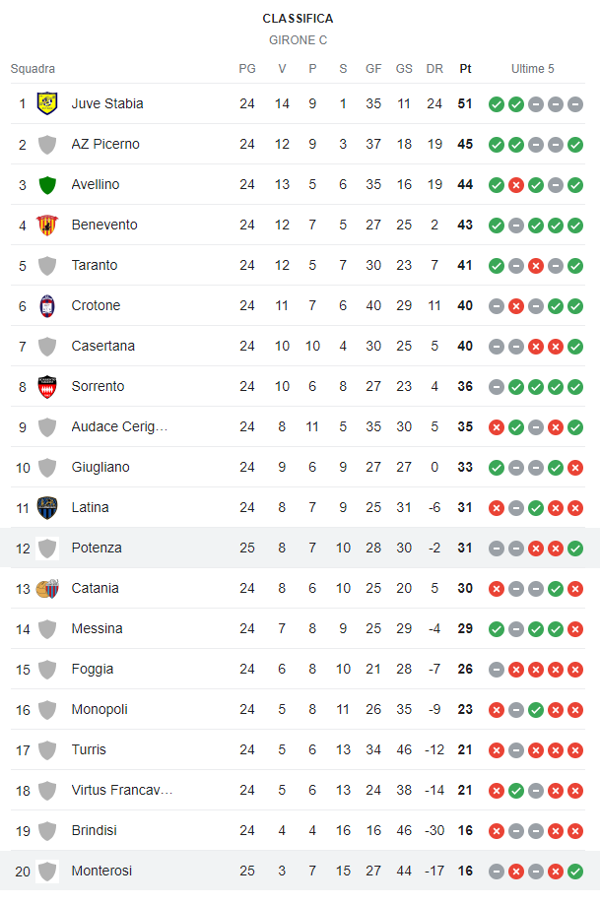Image resolution: width=600 pixels, height=905 pixels.
Task: Click the Latina club crest
Action: point(47,508)
